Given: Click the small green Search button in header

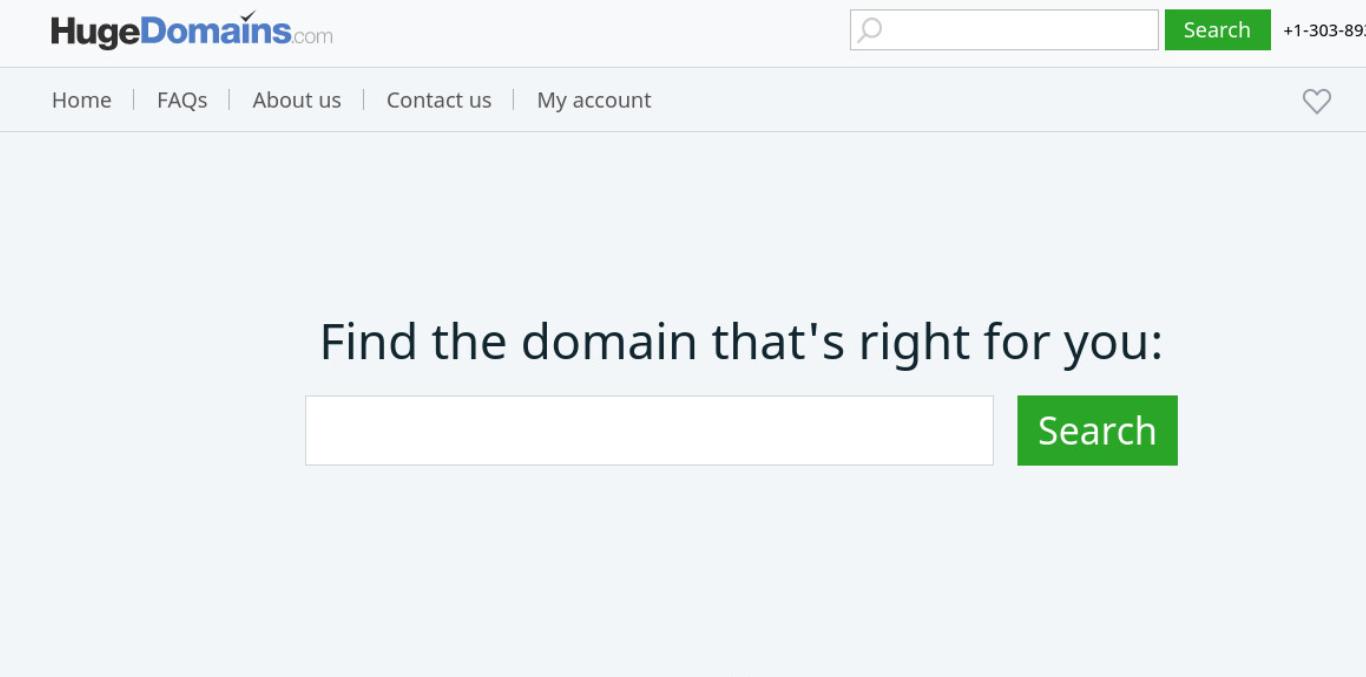Looking at the screenshot, I should [x=1217, y=30].
